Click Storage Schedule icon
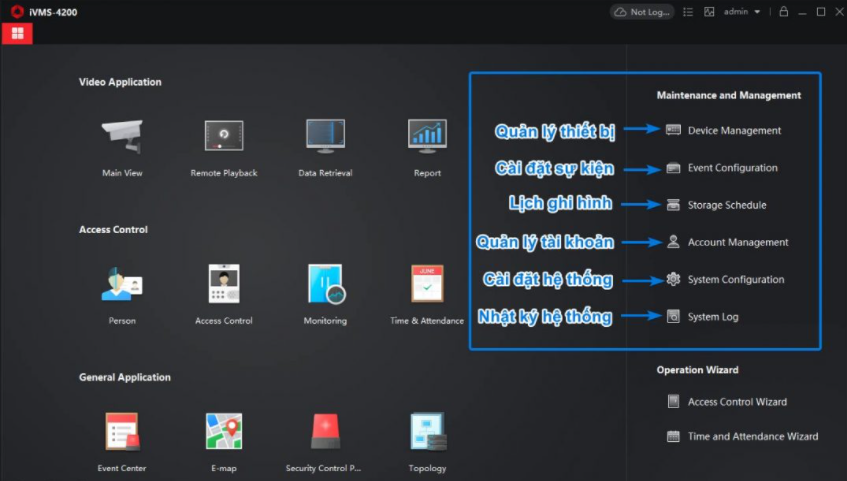The width and height of the screenshot is (847, 481). click(673, 205)
